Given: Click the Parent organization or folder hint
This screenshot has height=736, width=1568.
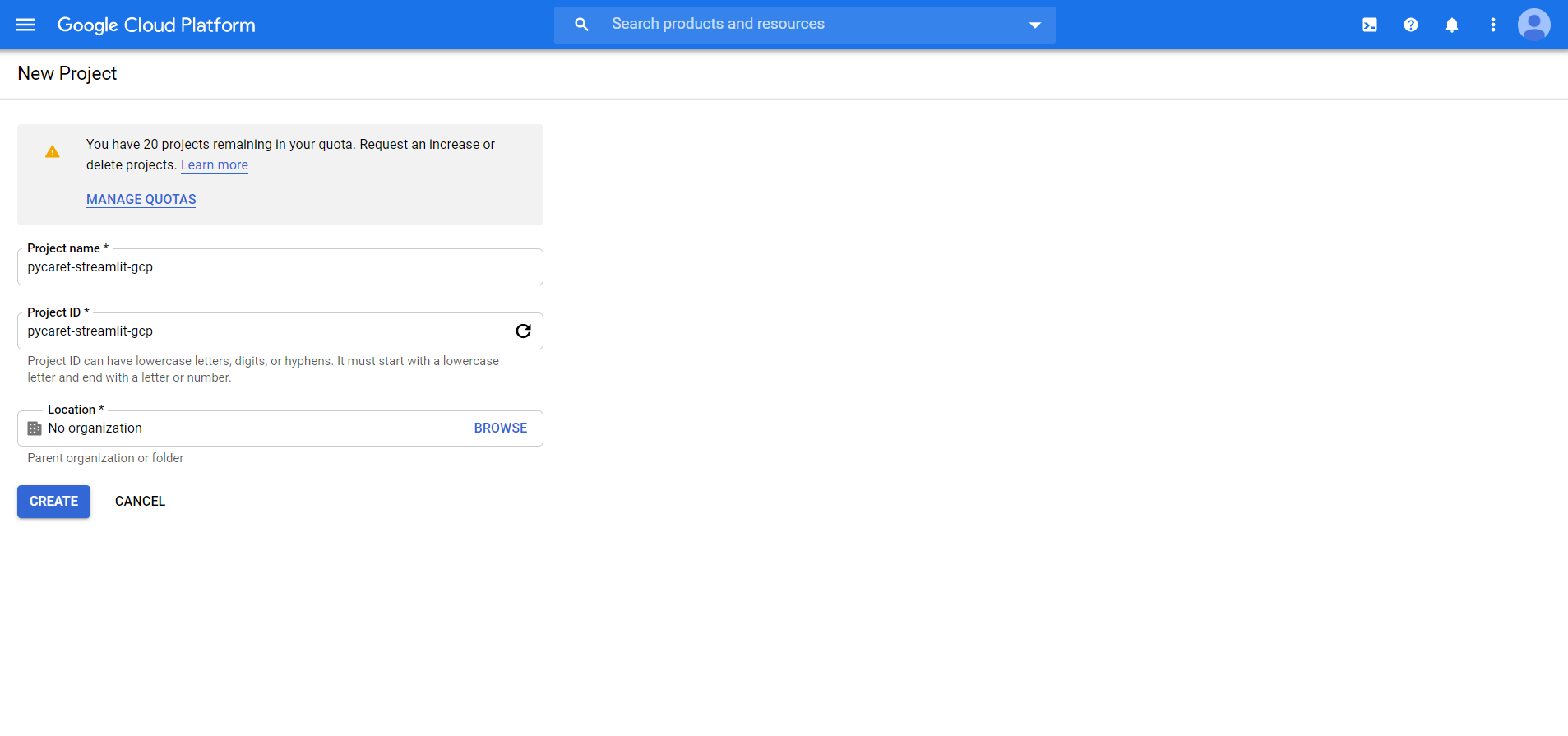Looking at the screenshot, I should click(105, 458).
